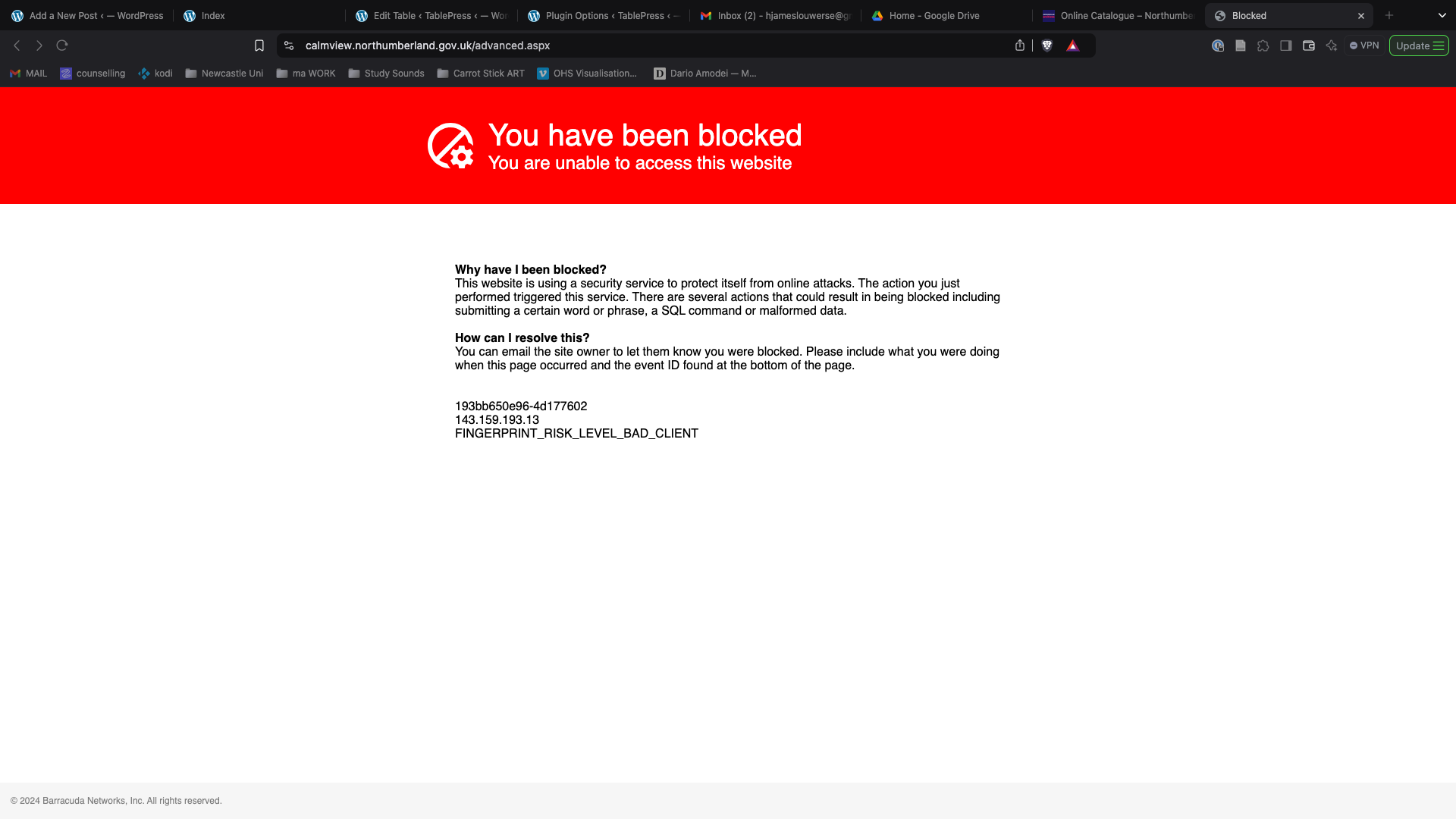The image size is (1456, 819).
Task: Toggle the sidebar panel icon
Action: (1285, 45)
